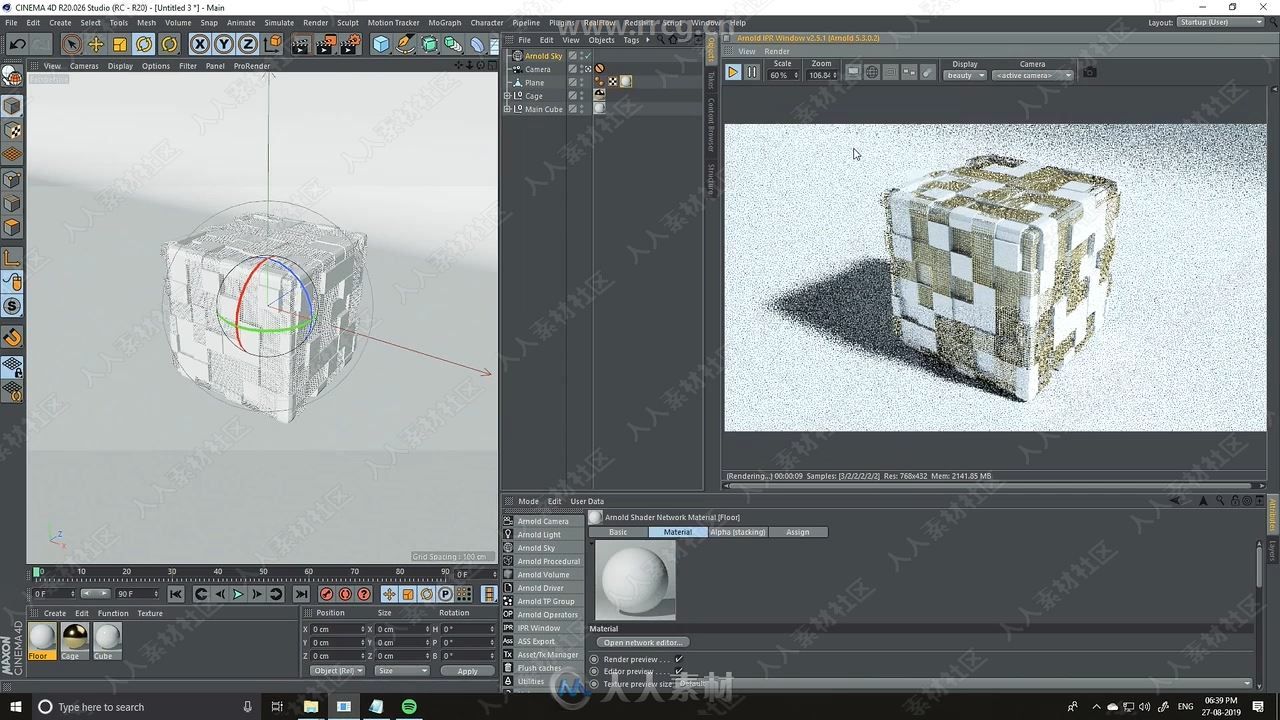The image size is (1280, 720).
Task: Activate the Rotate tool
Action: (x=144, y=44)
